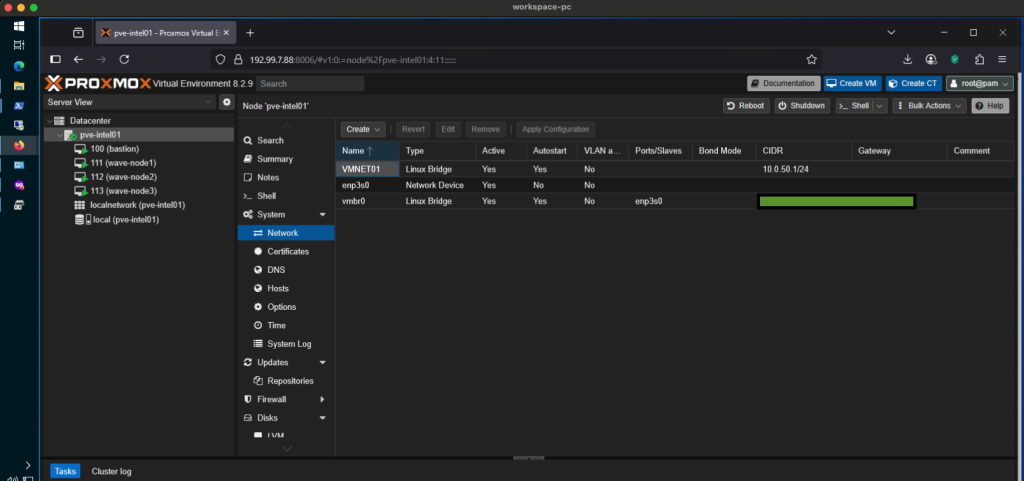Open the DNS settings
The image size is (1024, 481).
tap(286, 270)
